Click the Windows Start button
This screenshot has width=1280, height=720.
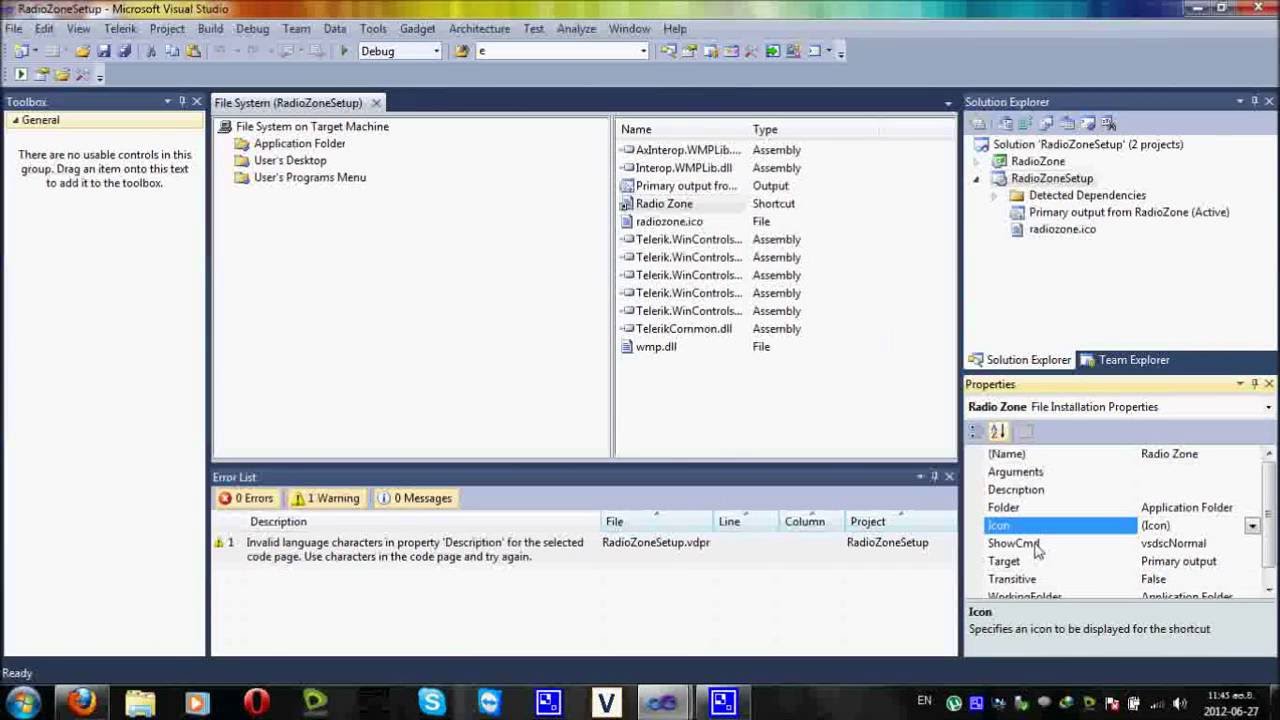(x=24, y=703)
